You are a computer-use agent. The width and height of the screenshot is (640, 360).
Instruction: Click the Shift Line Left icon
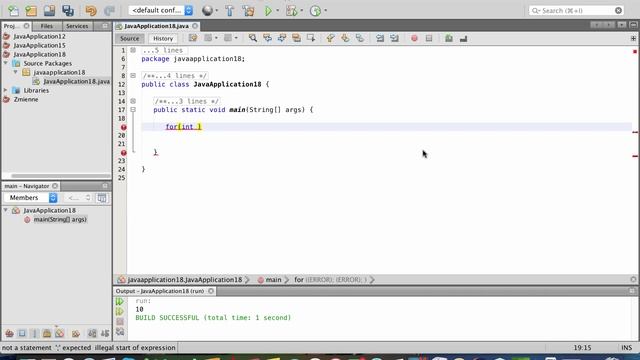(x=380, y=38)
